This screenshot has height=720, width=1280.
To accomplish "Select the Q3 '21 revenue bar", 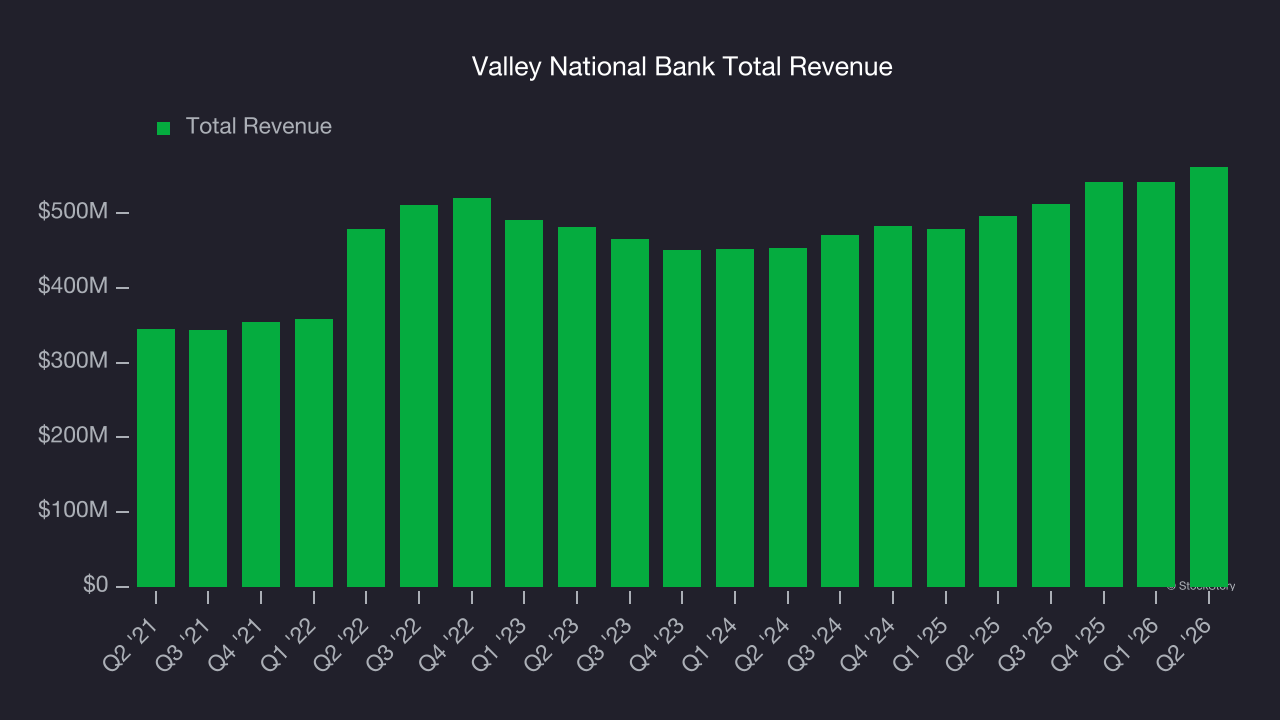I will 208,458.
